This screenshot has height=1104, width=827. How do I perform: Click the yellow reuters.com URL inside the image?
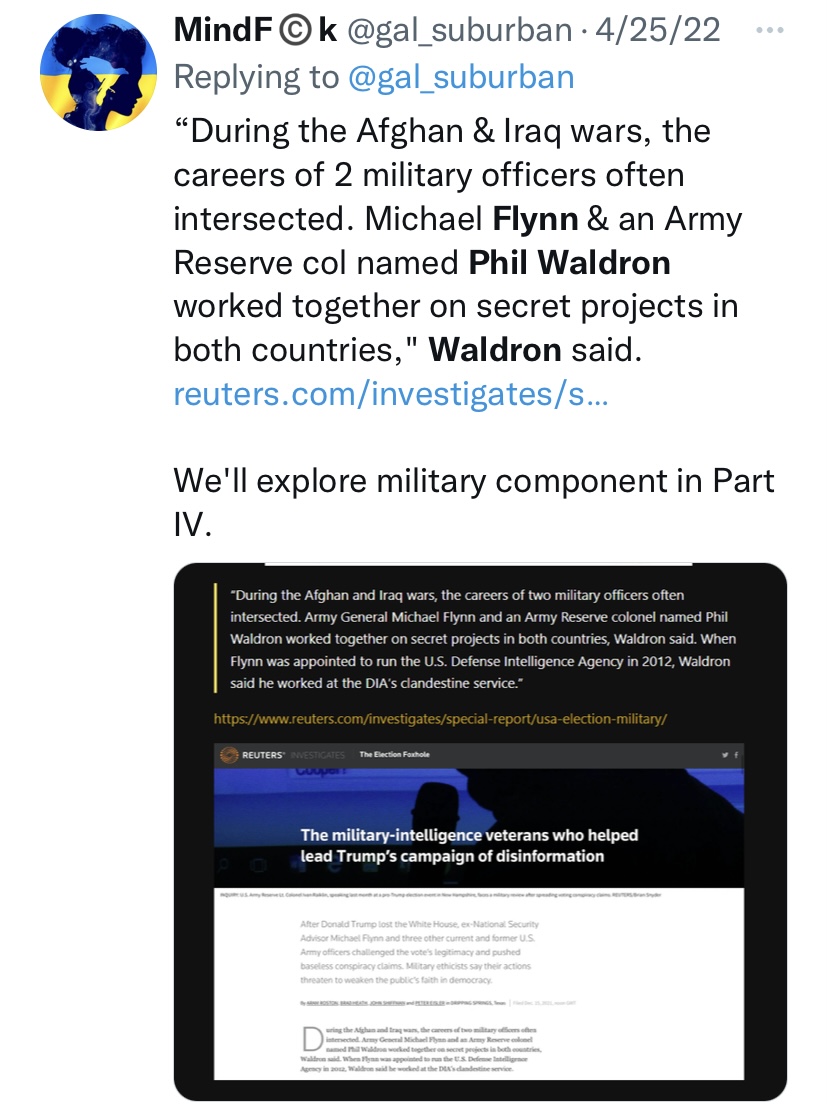point(440,719)
